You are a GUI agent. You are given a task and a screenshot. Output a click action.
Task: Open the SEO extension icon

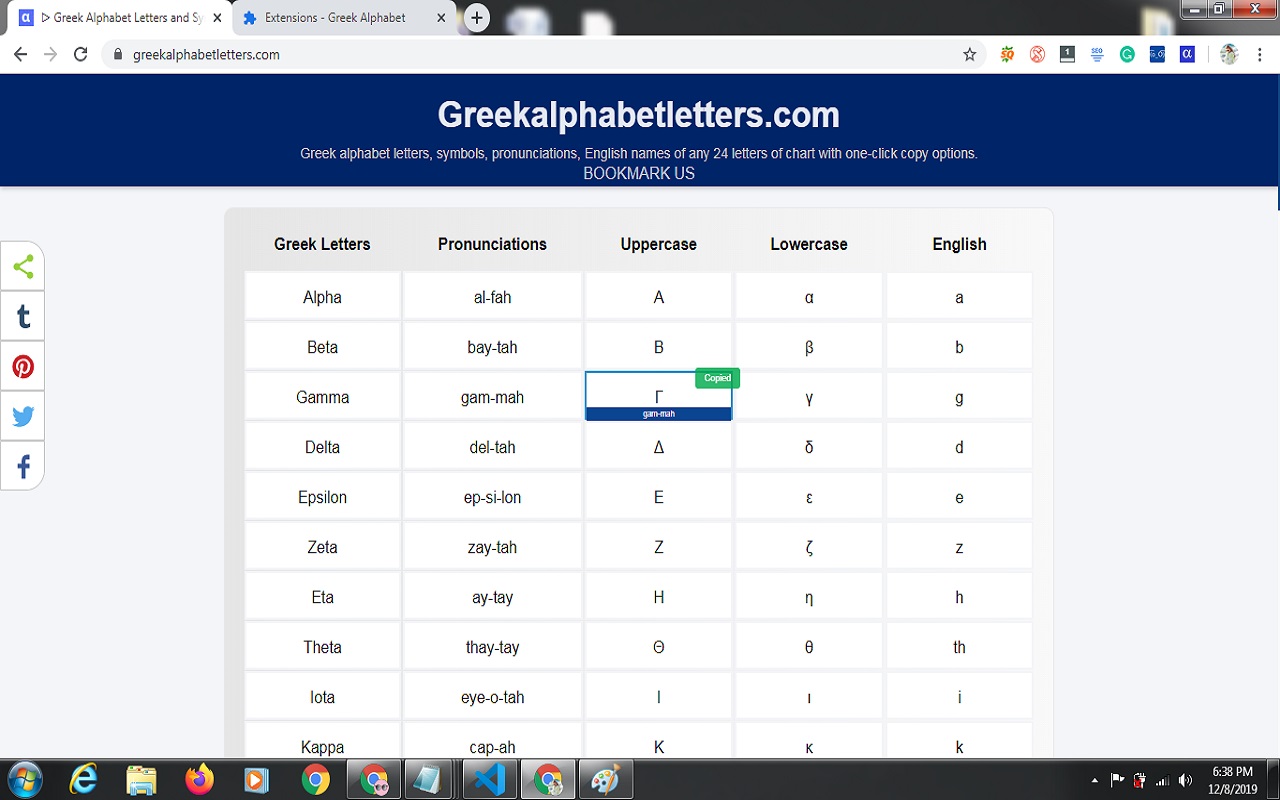(1097, 55)
